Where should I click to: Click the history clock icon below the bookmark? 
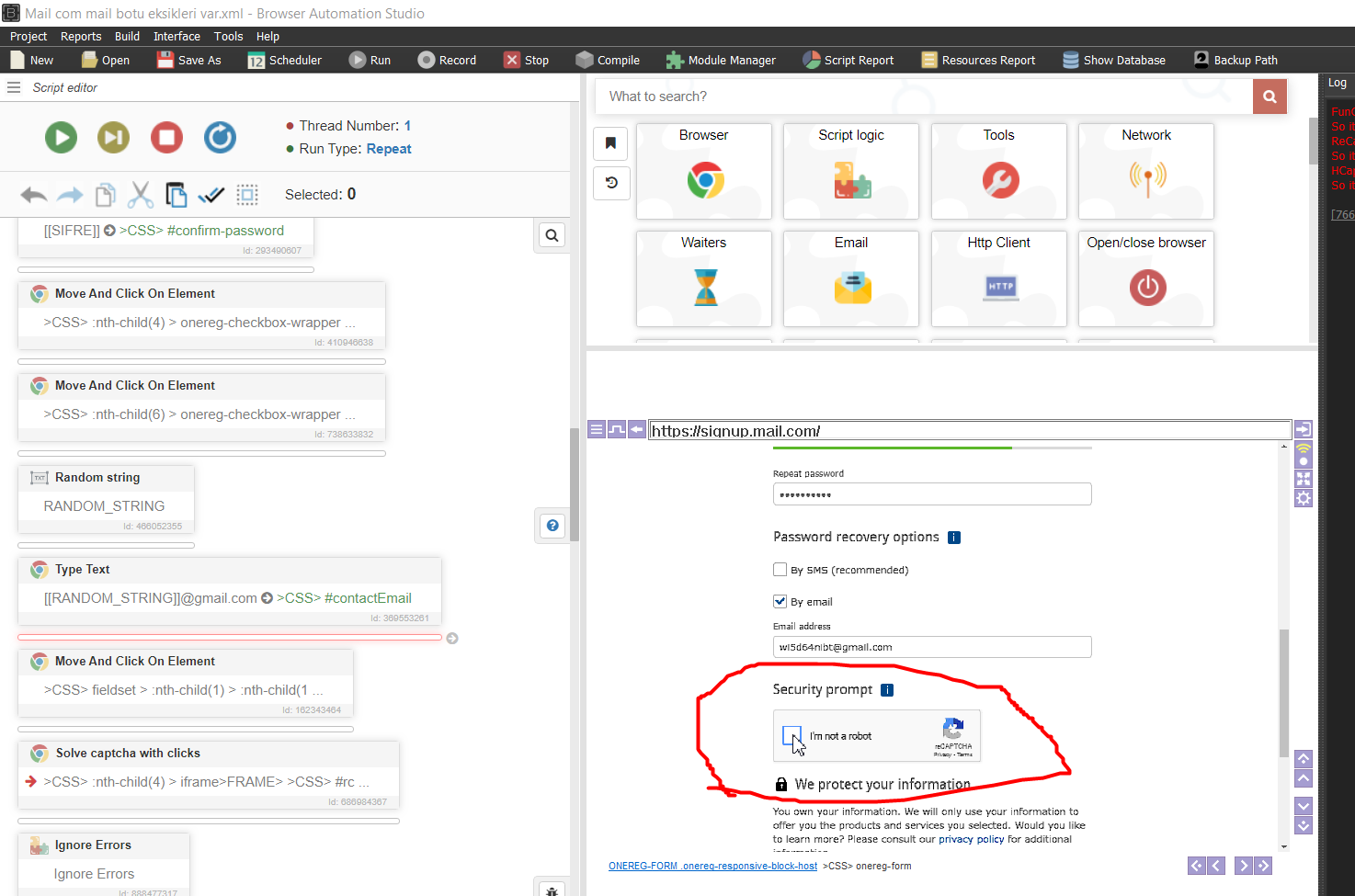pyautogui.click(x=610, y=183)
